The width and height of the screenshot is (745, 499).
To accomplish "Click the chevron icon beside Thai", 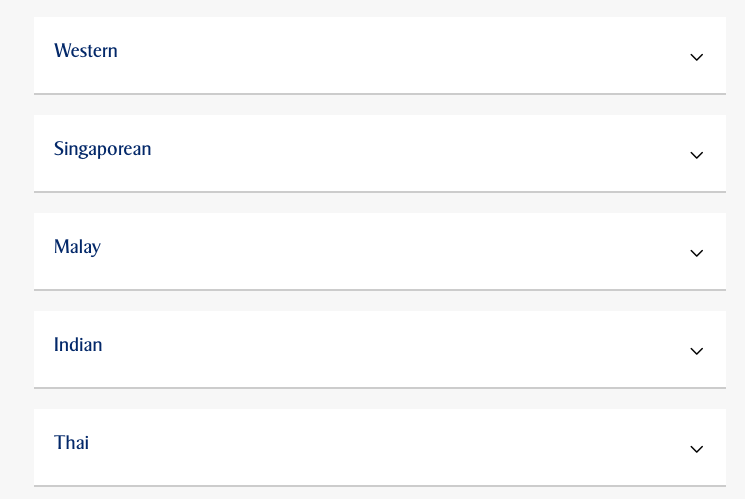I will [x=697, y=449].
